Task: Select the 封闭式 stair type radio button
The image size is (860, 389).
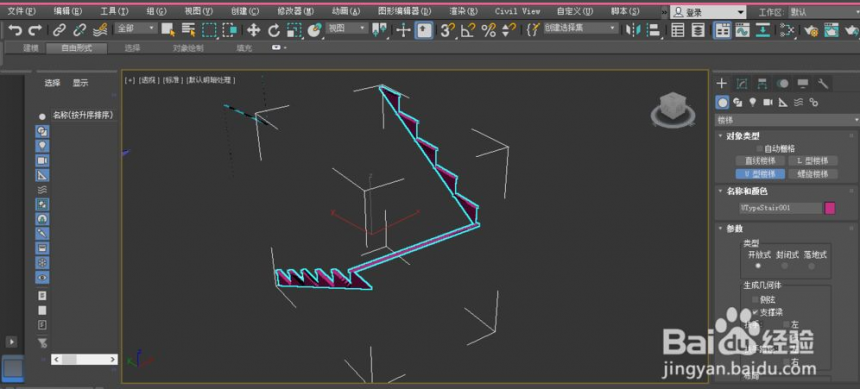Action: [x=785, y=266]
